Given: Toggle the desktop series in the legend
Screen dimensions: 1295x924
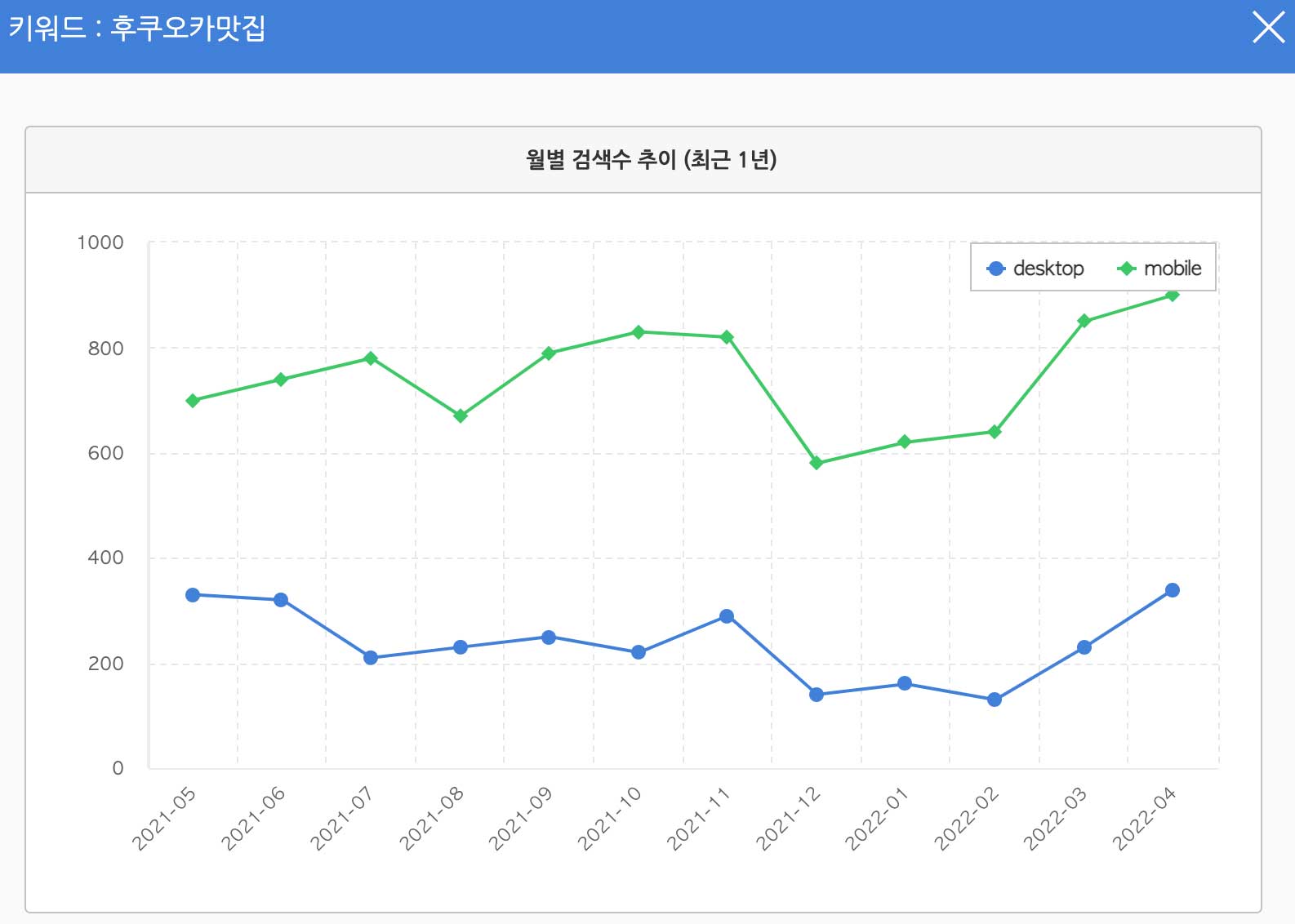Looking at the screenshot, I should click(x=1035, y=269).
